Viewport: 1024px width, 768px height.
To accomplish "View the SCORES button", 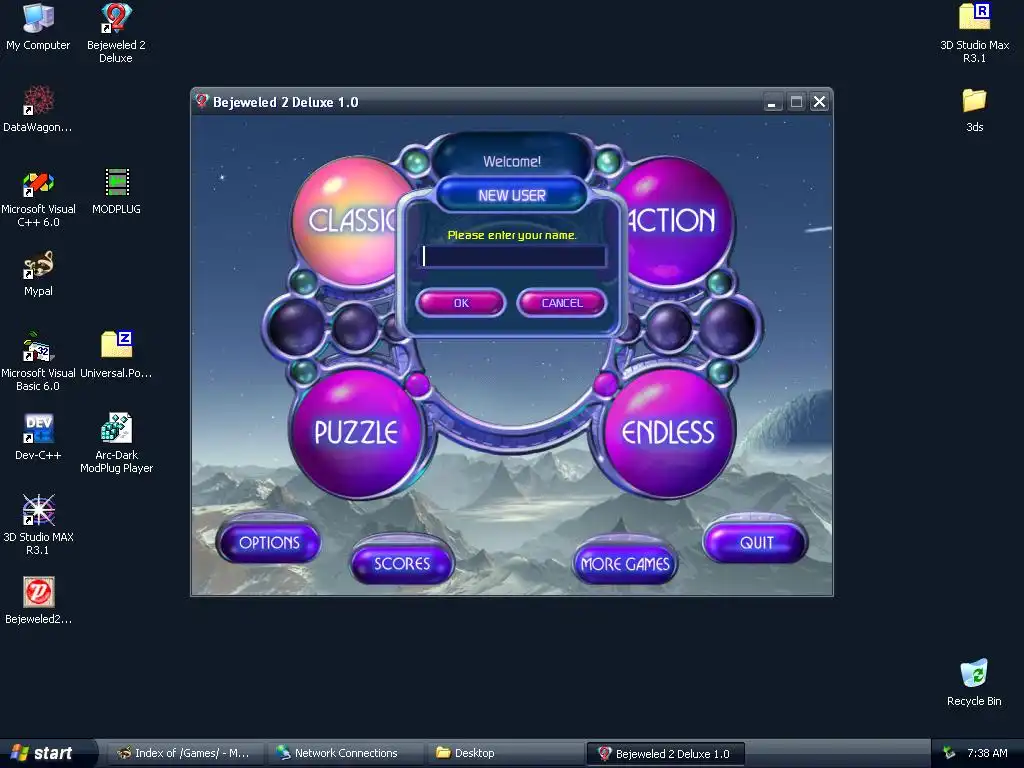I will (402, 564).
